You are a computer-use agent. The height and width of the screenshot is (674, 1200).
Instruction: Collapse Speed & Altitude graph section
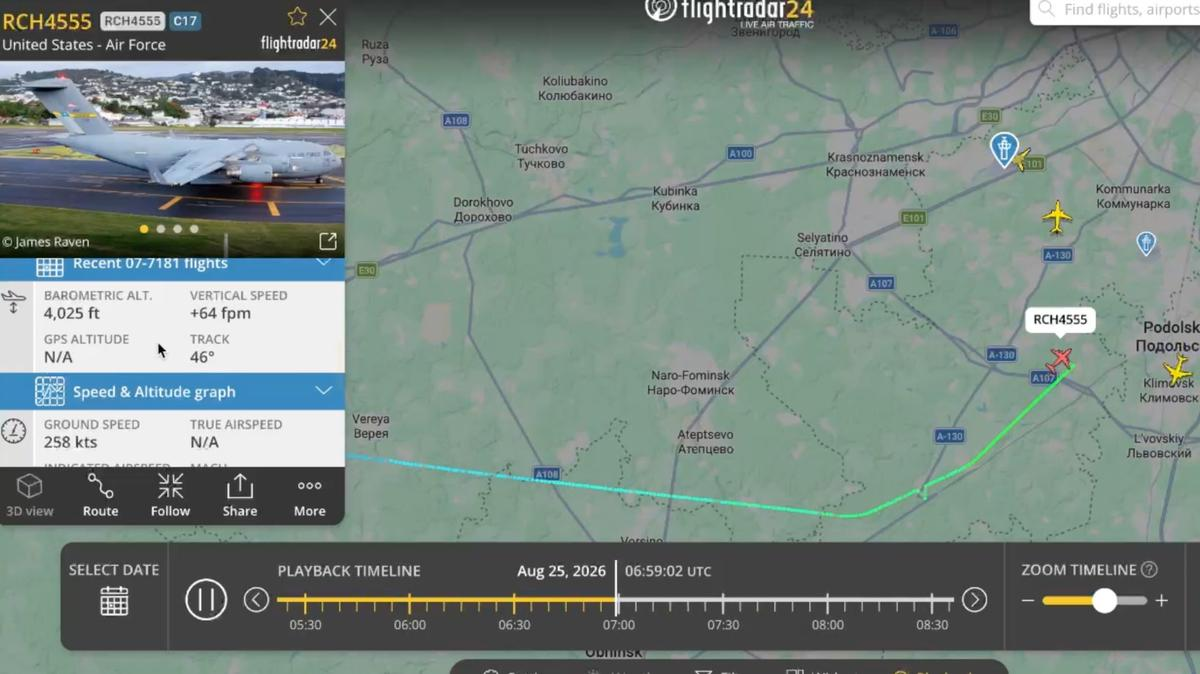pyautogui.click(x=323, y=391)
